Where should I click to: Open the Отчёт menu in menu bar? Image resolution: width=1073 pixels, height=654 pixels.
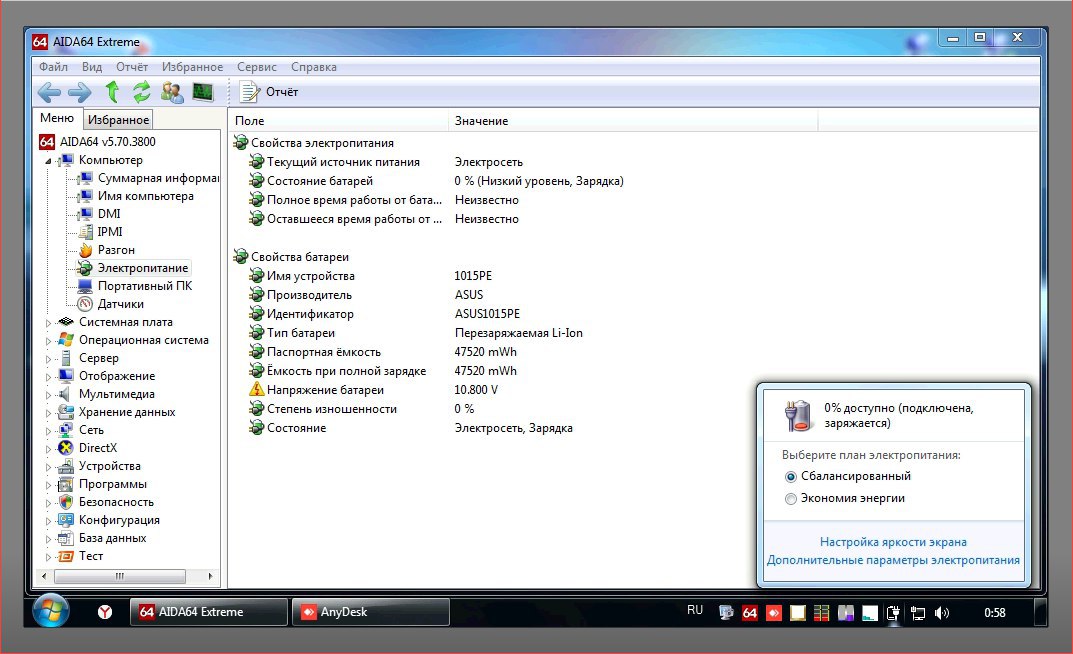tap(132, 67)
